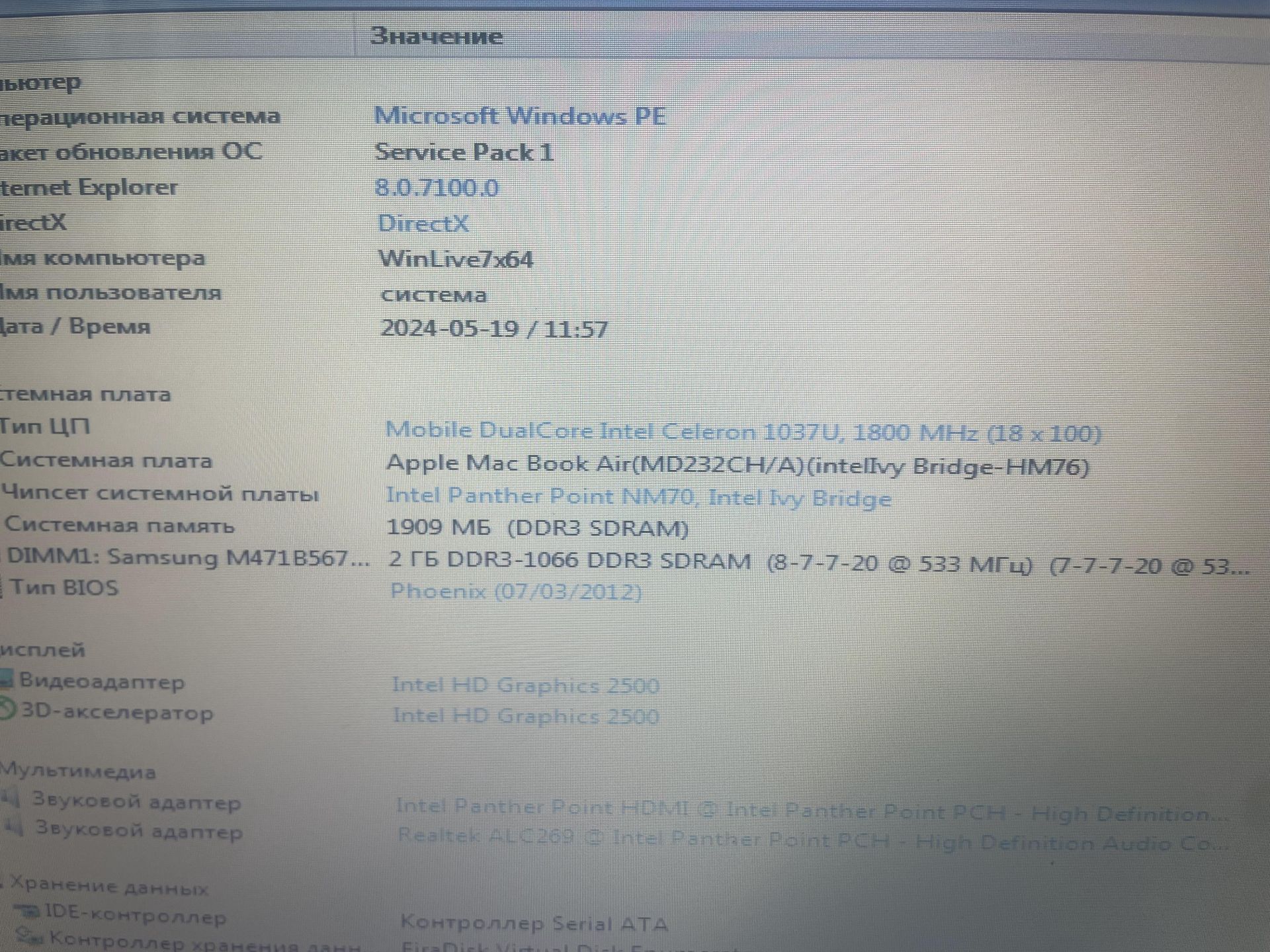Open the blue DirectX value link
This screenshot has height=952, width=1270.
[423, 223]
